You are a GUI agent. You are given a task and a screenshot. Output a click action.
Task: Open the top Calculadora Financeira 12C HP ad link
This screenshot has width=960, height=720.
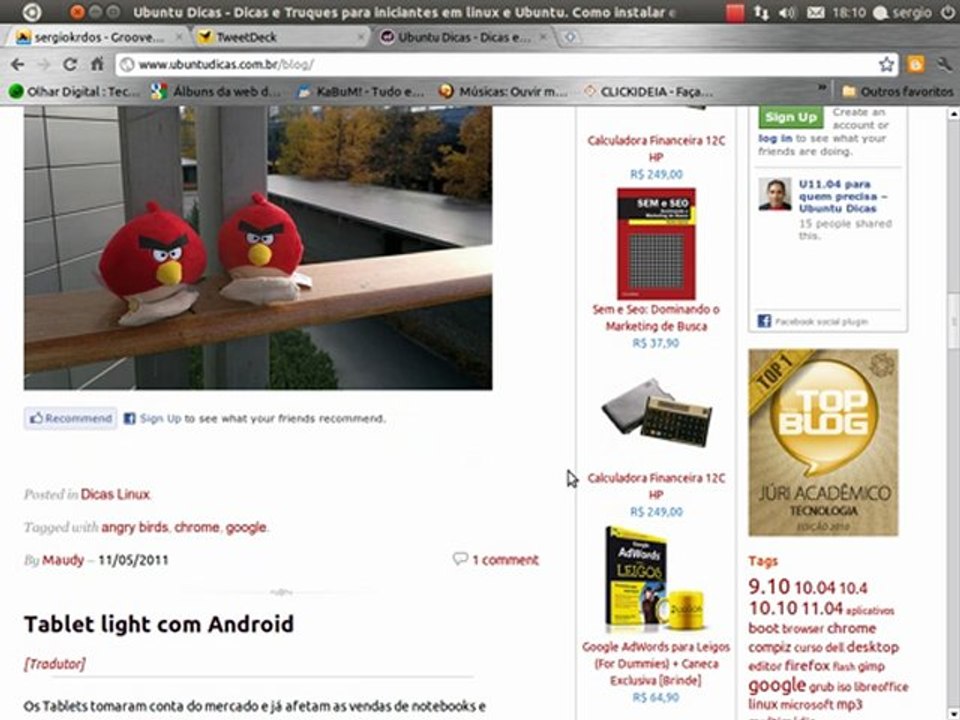tap(656, 148)
